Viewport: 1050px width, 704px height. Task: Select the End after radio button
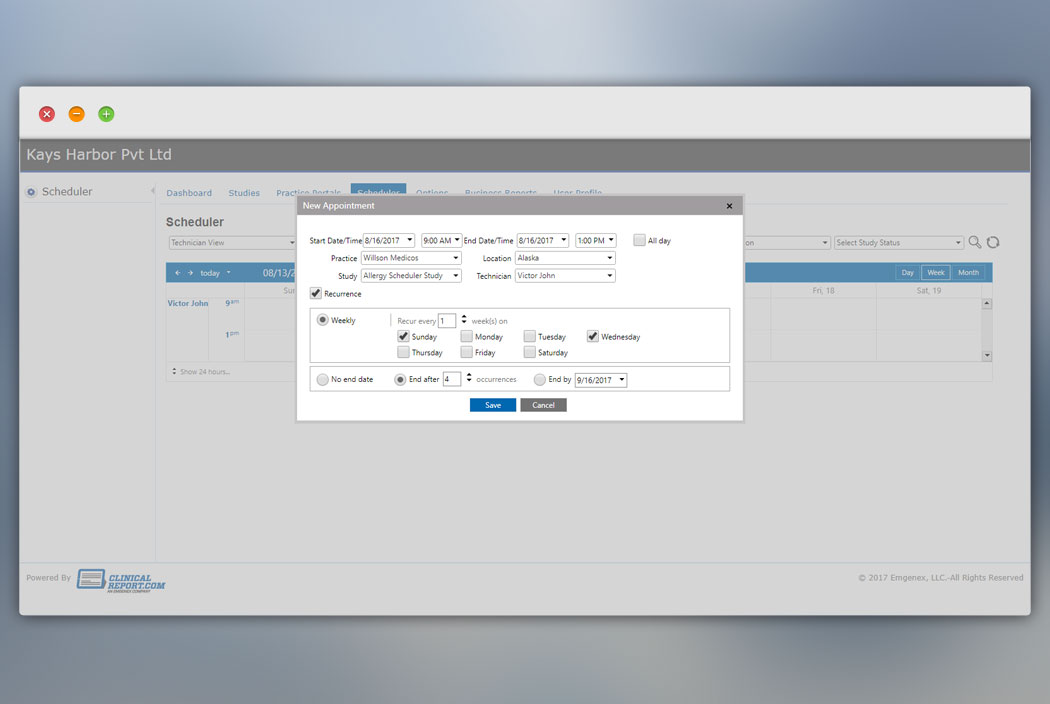click(400, 379)
